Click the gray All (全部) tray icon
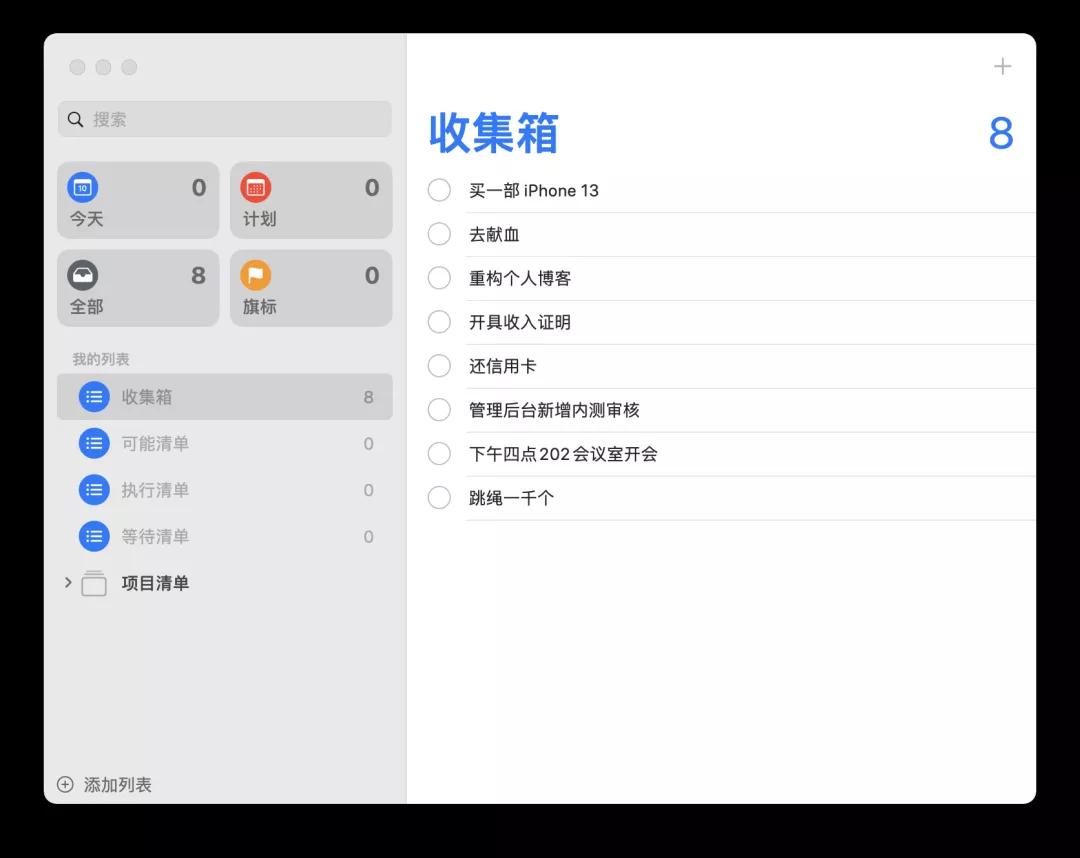 click(83, 275)
